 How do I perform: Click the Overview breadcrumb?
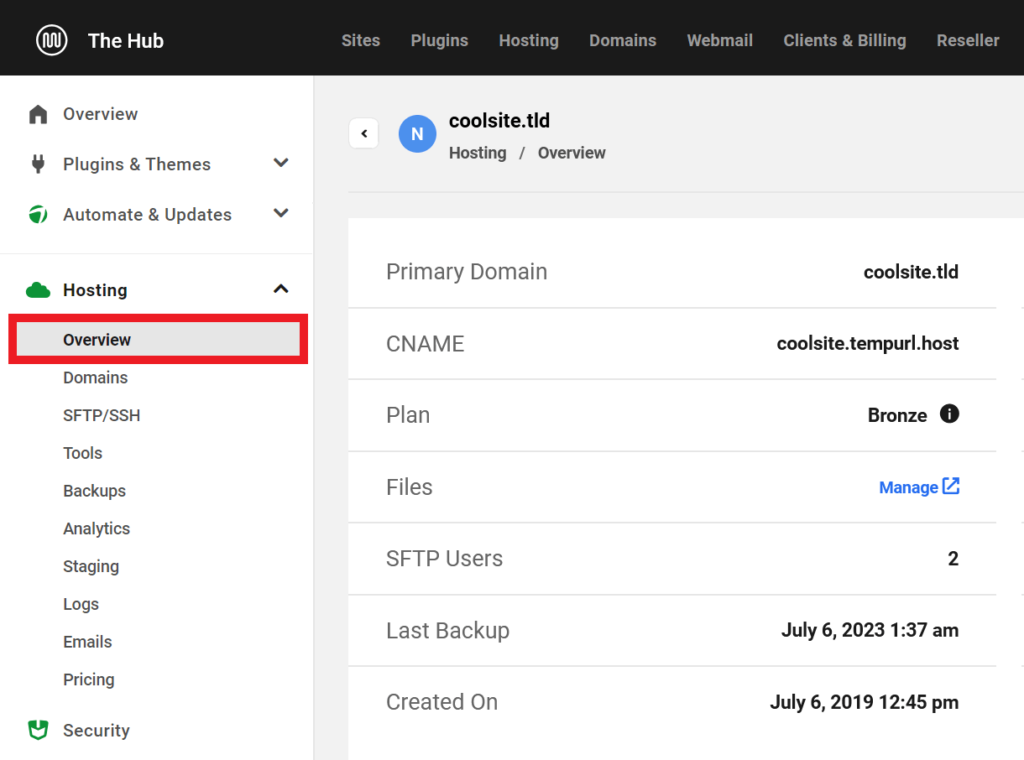(571, 153)
